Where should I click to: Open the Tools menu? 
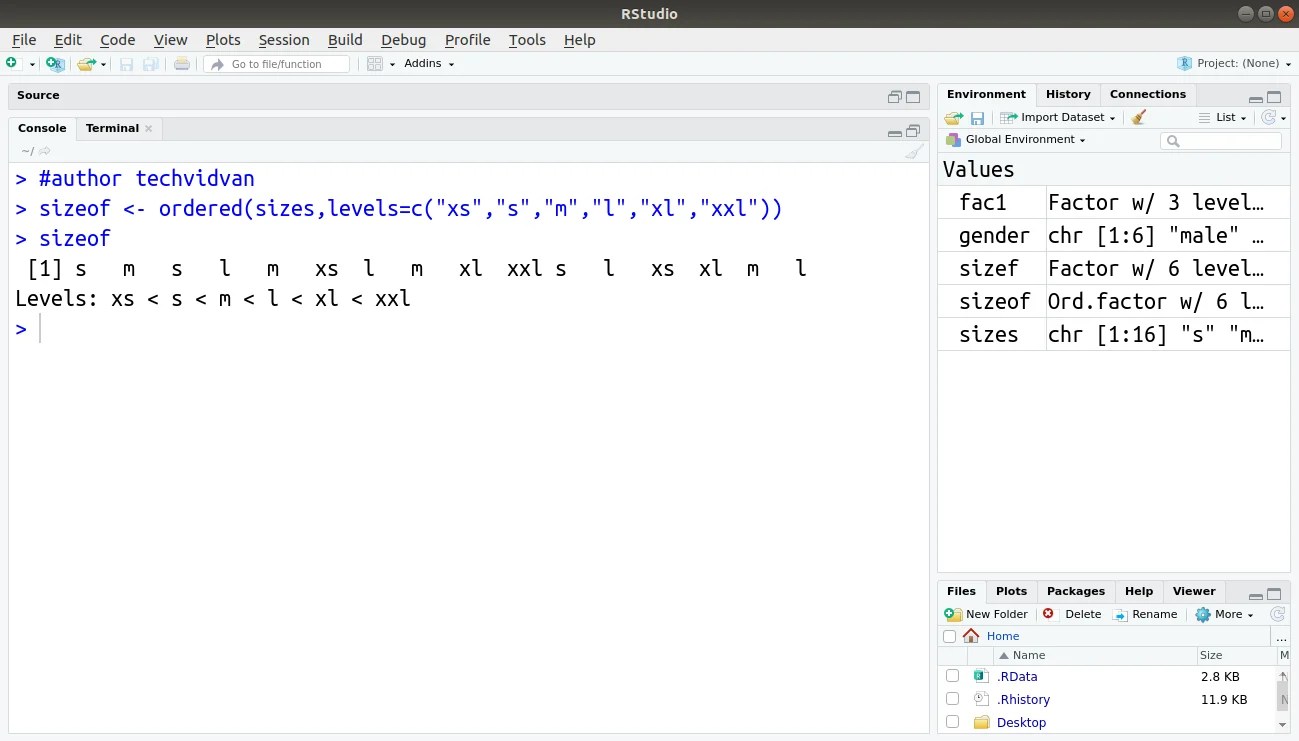pos(527,40)
